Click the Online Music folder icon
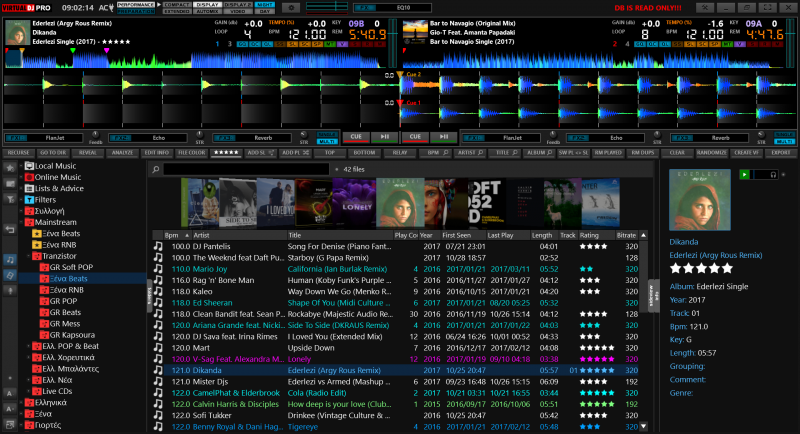 click(29, 177)
